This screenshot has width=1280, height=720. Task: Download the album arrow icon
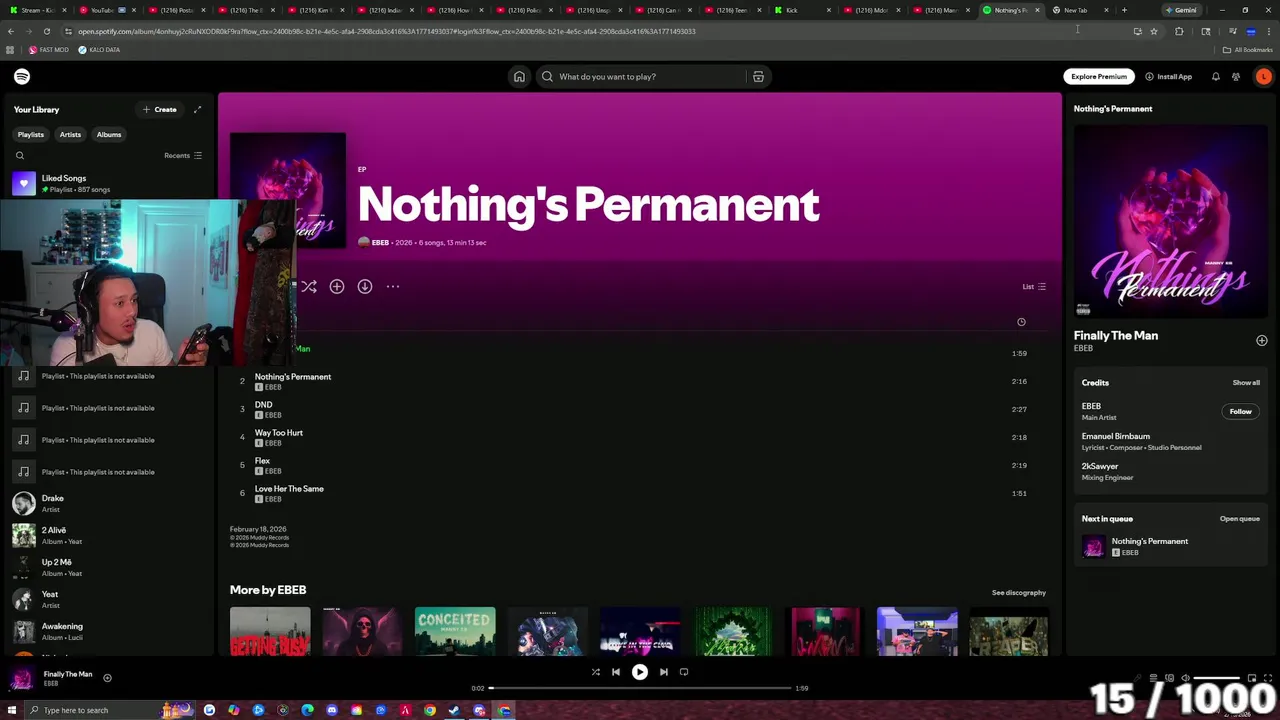365,286
